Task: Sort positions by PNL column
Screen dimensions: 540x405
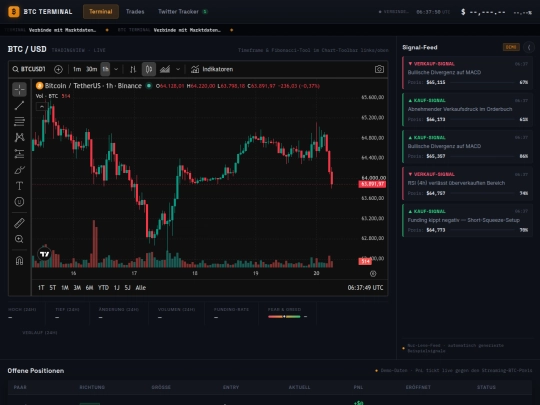Action: click(358, 387)
